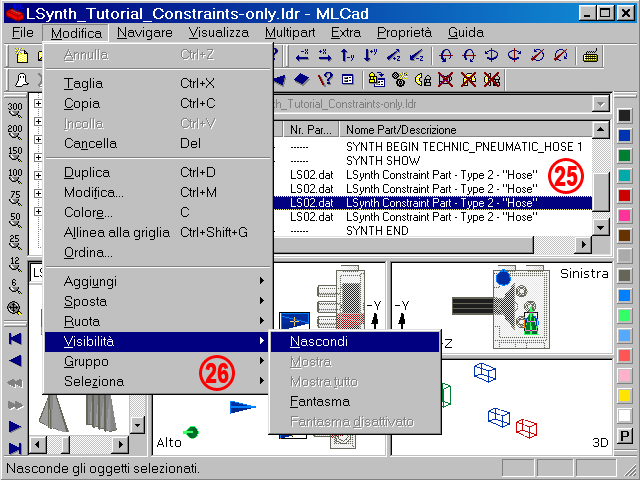Go to the previous step using the left arrow
640x480 pixels.
(15, 360)
